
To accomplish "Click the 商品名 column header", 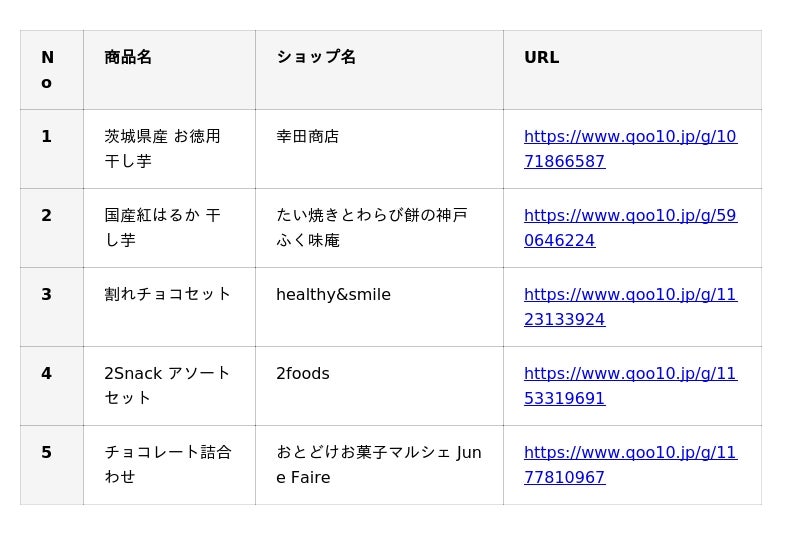I will (128, 58).
